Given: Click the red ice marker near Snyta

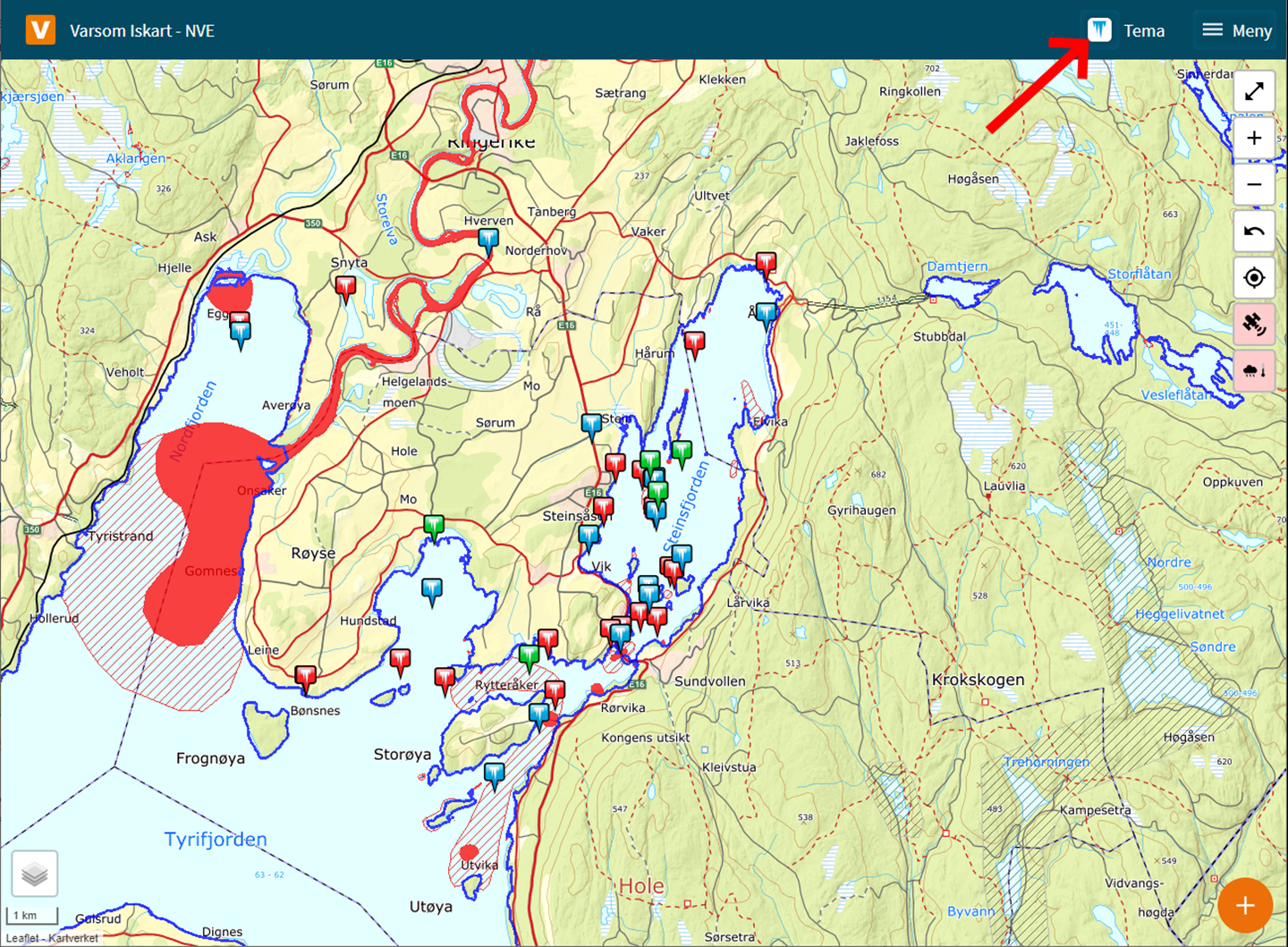Looking at the screenshot, I should click(x=345, y=287).
